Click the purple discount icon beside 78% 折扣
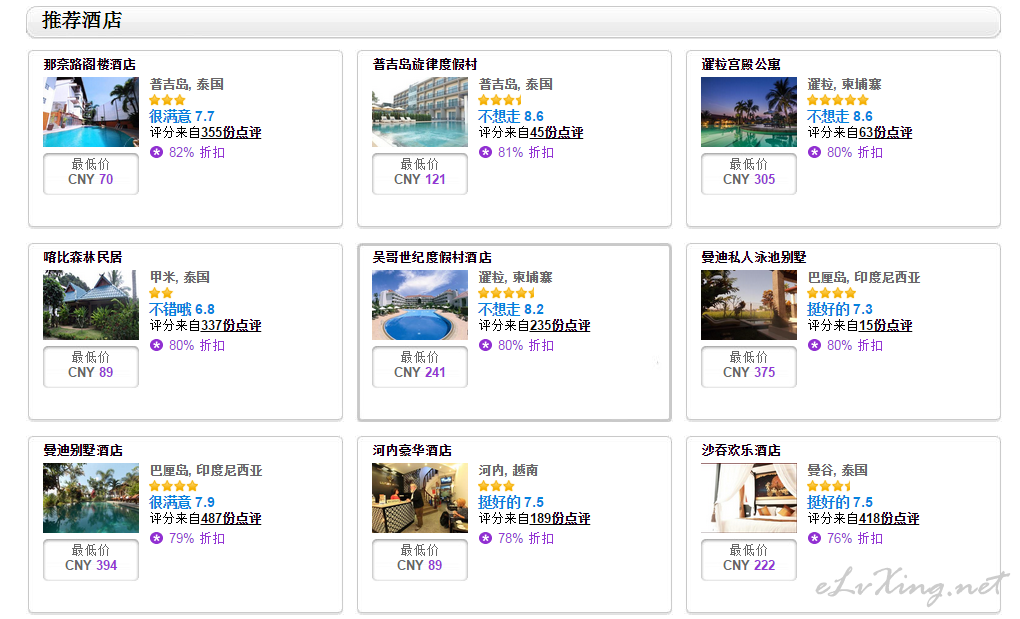1020x619 pixels. [x=485, y=538]
